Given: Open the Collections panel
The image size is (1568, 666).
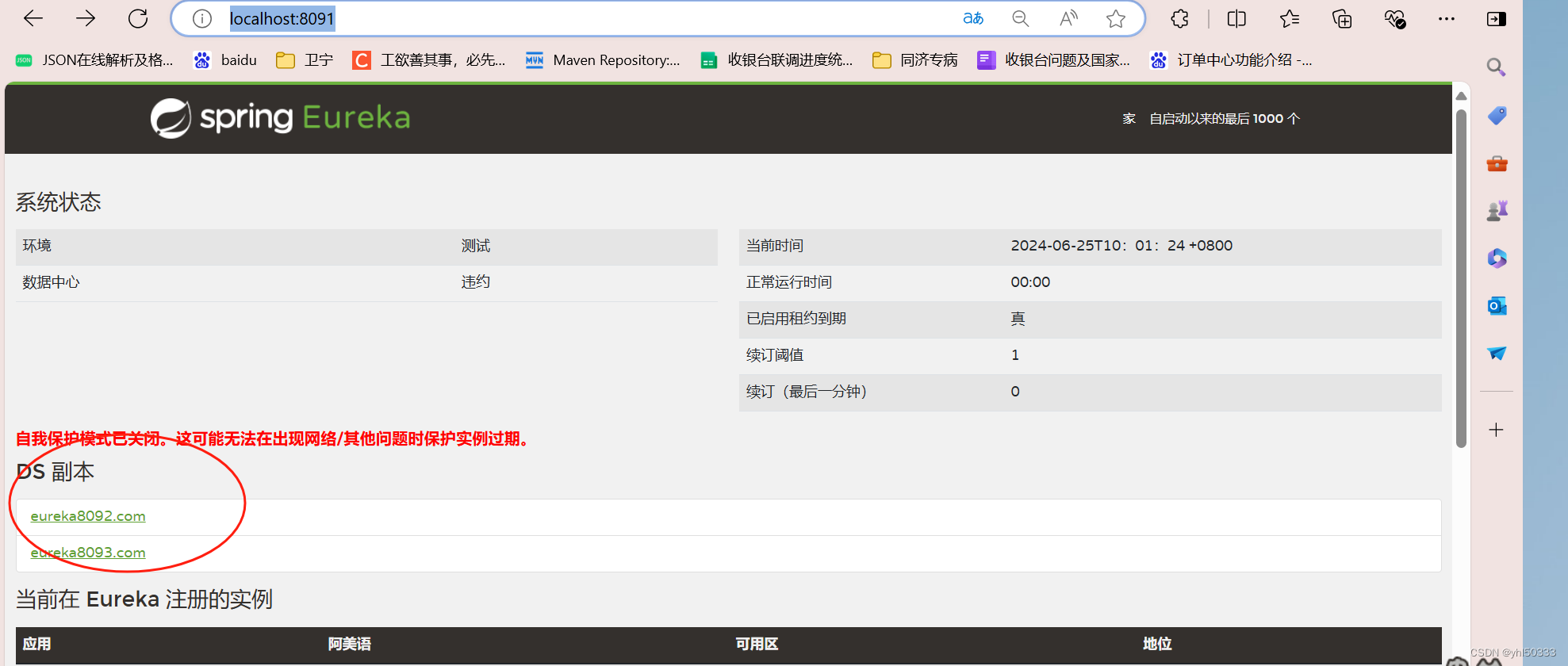Looking at the screenshot, I should coord(1342,18).
